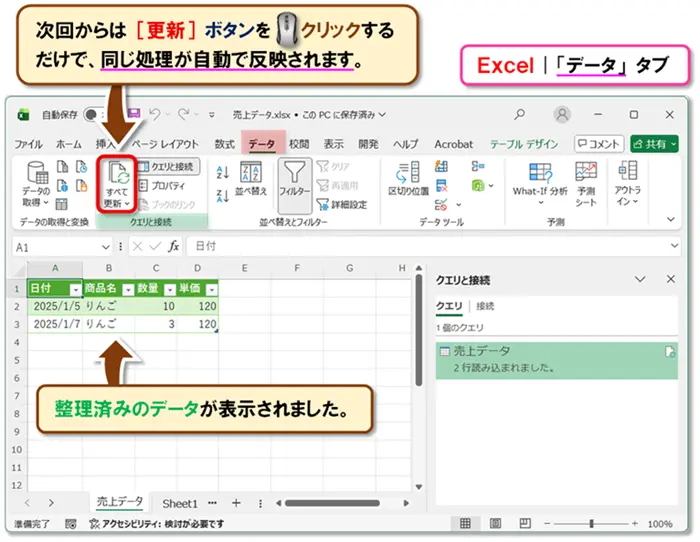
Task: Switch to Page Break Preview in the status bar
Action: point(525,523)
